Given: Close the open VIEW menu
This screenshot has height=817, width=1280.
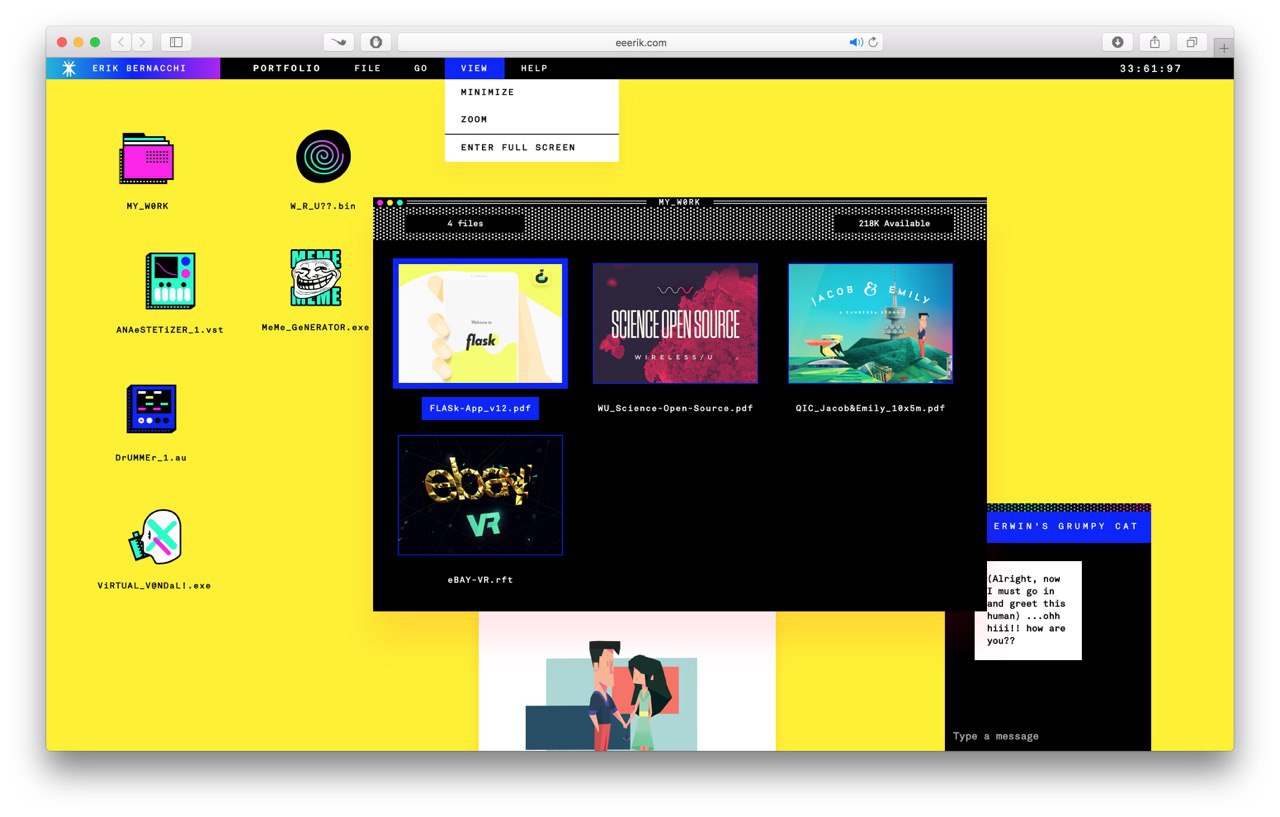Looking at the screenshot, I should pos(474,68).
